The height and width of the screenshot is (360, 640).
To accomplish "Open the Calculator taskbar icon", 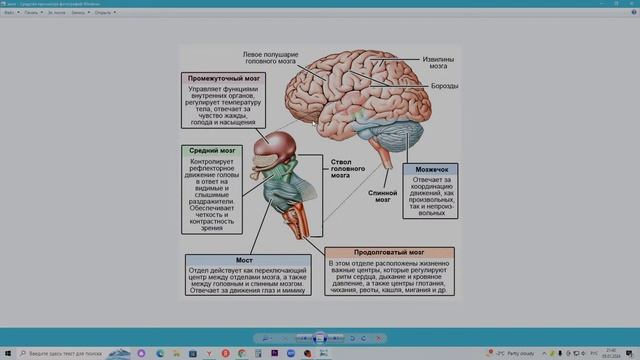I will coord(258,353).
